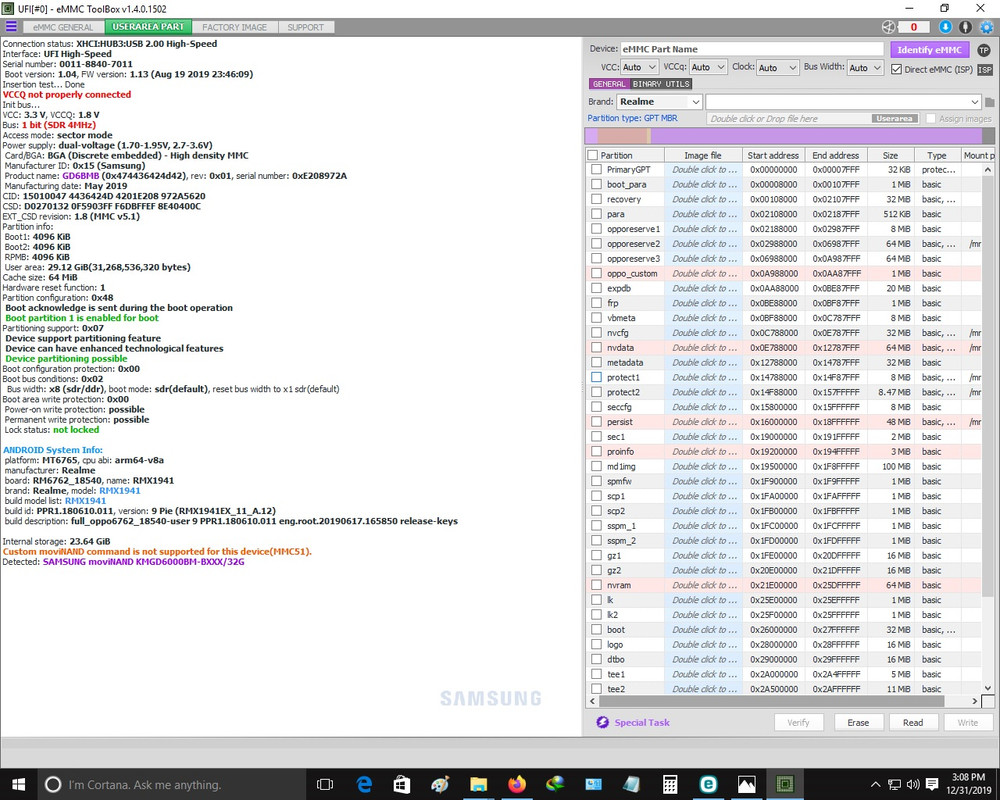Click the dark ISP icon
Viewport: 1000px width, 800px height.
[x=985, y=70]
